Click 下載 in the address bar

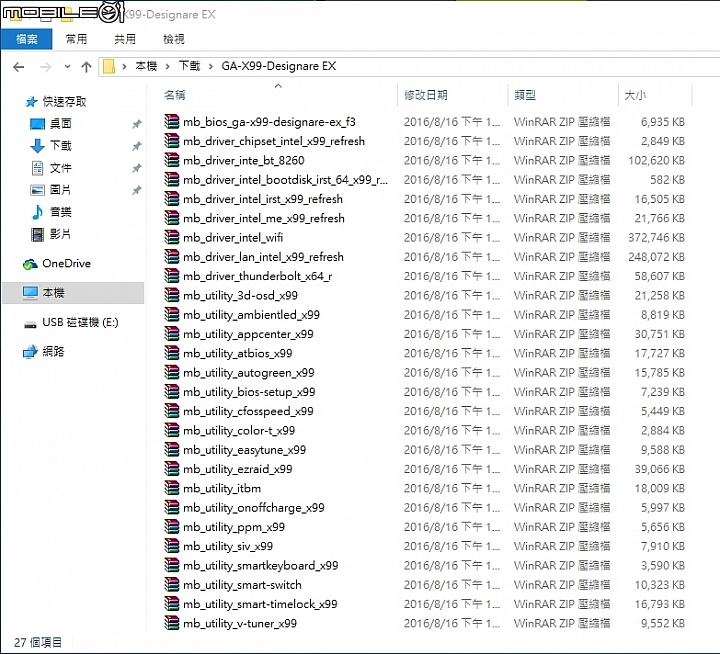coord(189,66)
